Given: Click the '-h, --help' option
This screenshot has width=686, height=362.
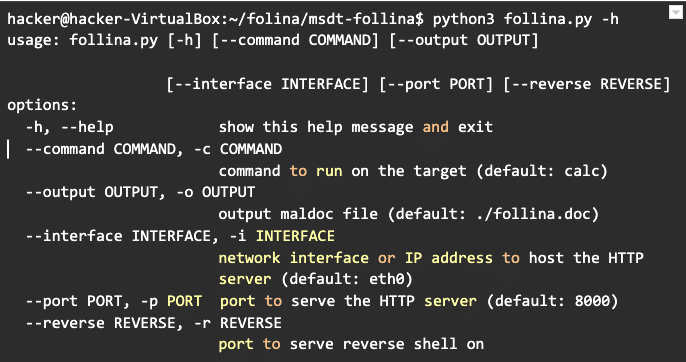Looking at the screenshot, I should [x=70, y=127].
